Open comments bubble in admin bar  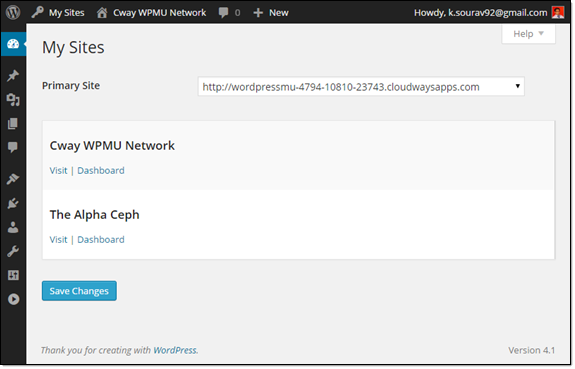pos(230,12)
